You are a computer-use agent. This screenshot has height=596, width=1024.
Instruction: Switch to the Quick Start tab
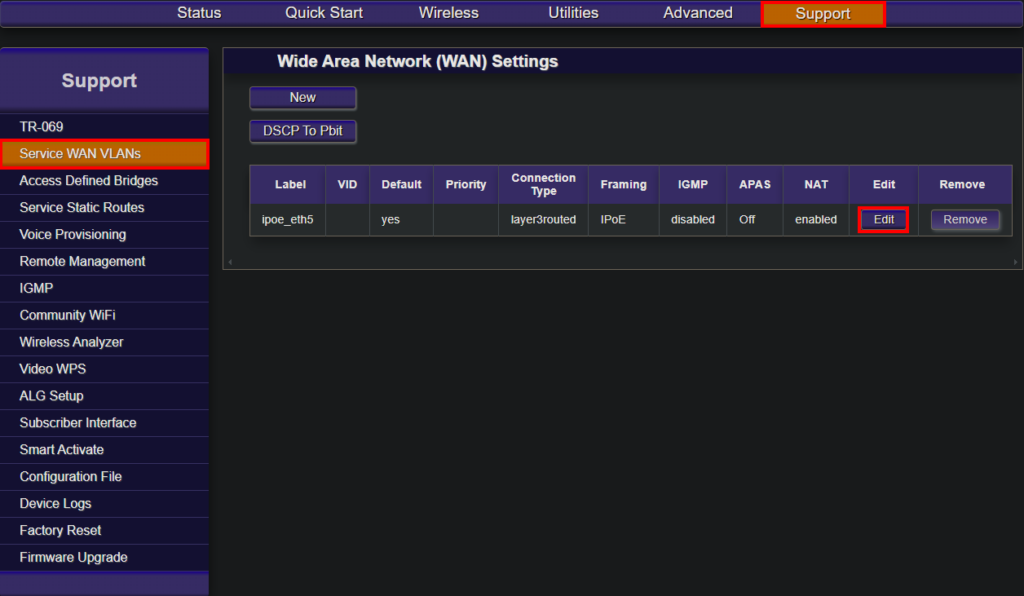324,13
